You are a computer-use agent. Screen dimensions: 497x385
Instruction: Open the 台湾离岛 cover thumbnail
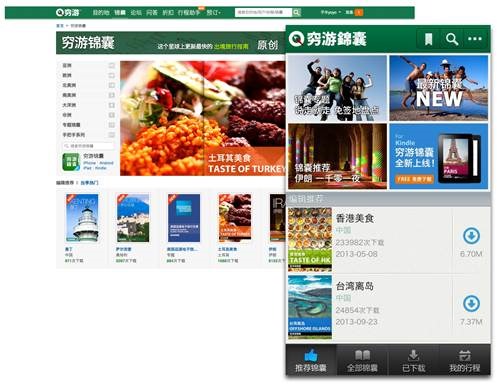[310, 307]
